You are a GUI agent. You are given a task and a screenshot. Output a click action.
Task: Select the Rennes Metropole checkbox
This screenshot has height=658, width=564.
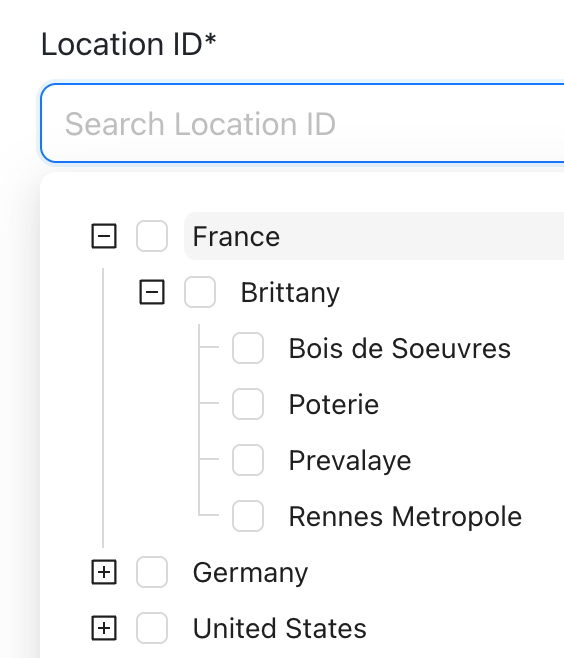pyautogui.click(x=248, y=516)
